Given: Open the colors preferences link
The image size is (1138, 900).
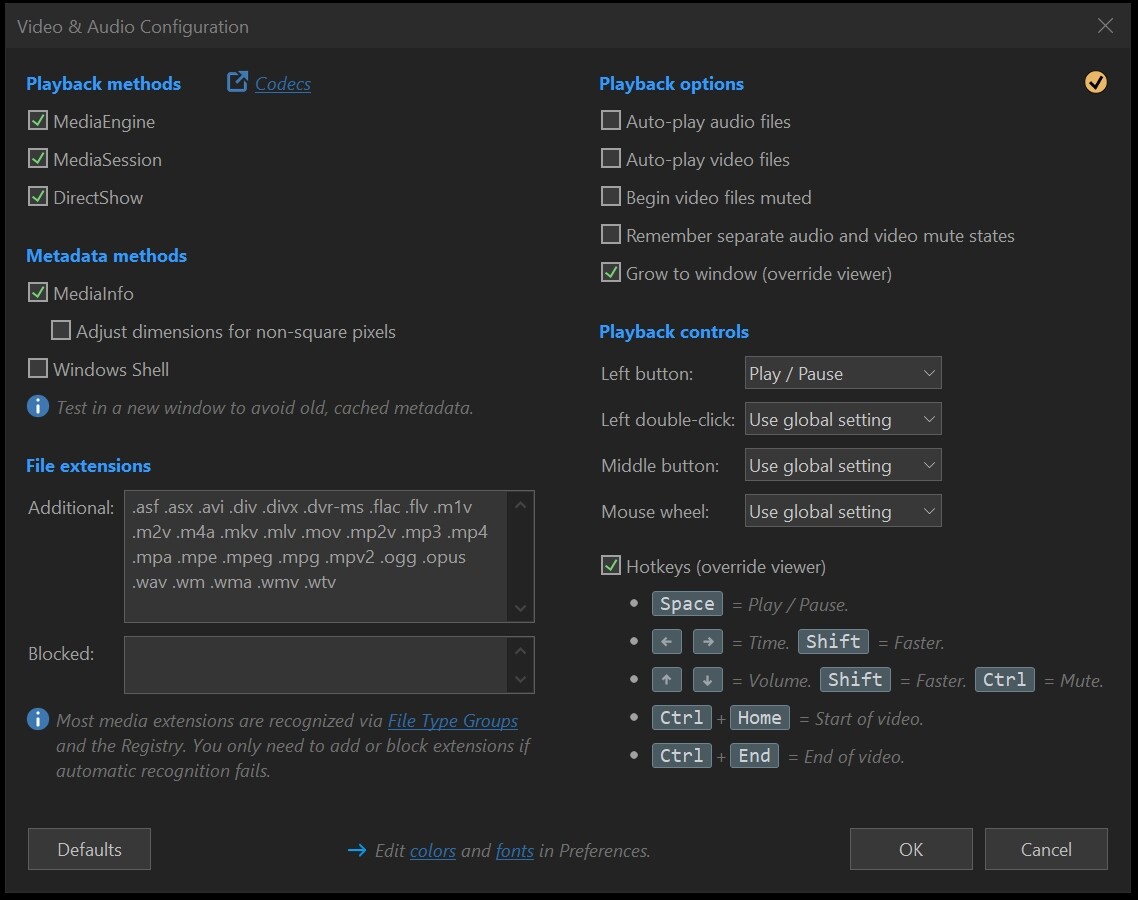Looking at the screenshot, I should click(433, 851).
